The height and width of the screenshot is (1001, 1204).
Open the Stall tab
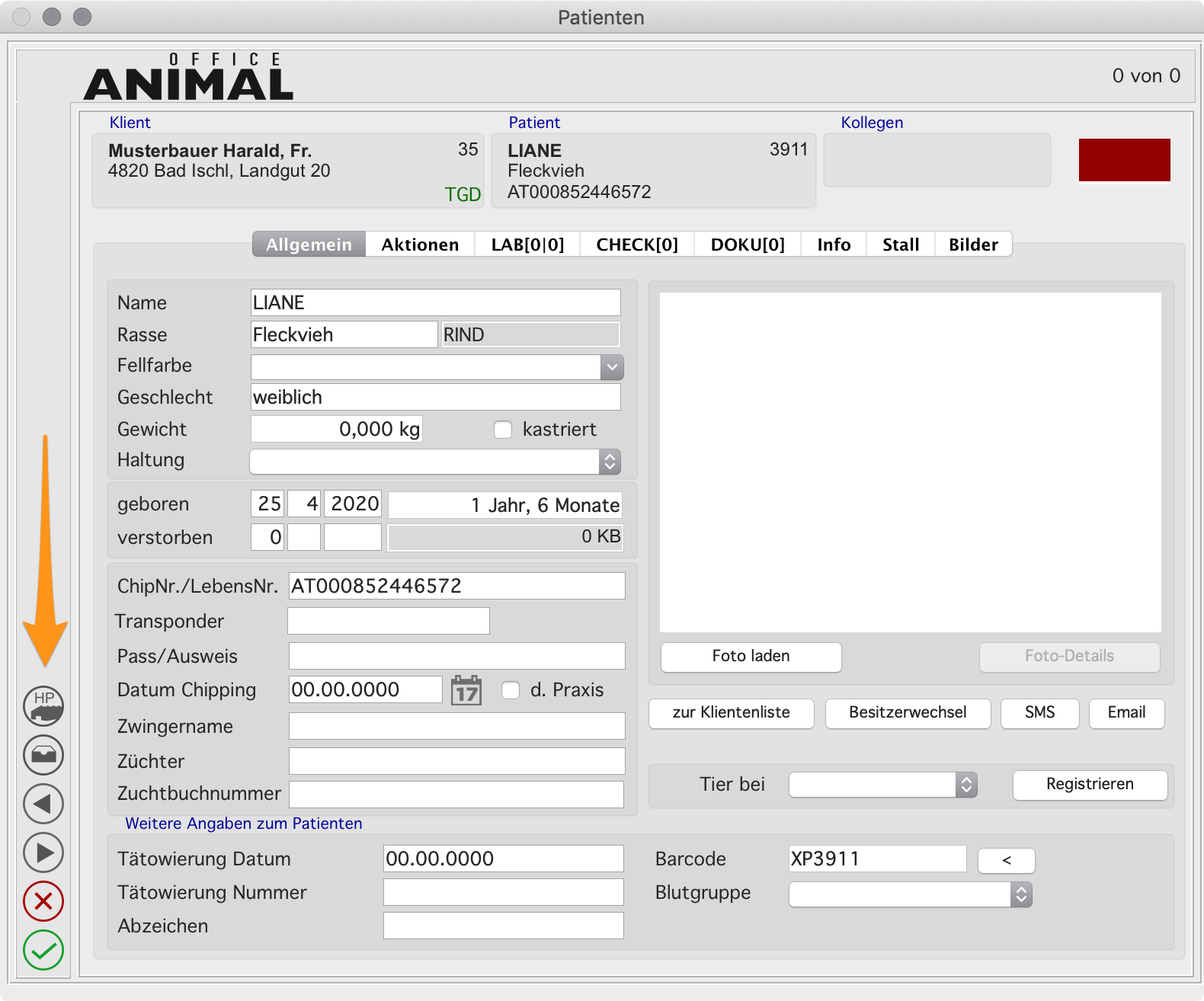coord(900,245)
